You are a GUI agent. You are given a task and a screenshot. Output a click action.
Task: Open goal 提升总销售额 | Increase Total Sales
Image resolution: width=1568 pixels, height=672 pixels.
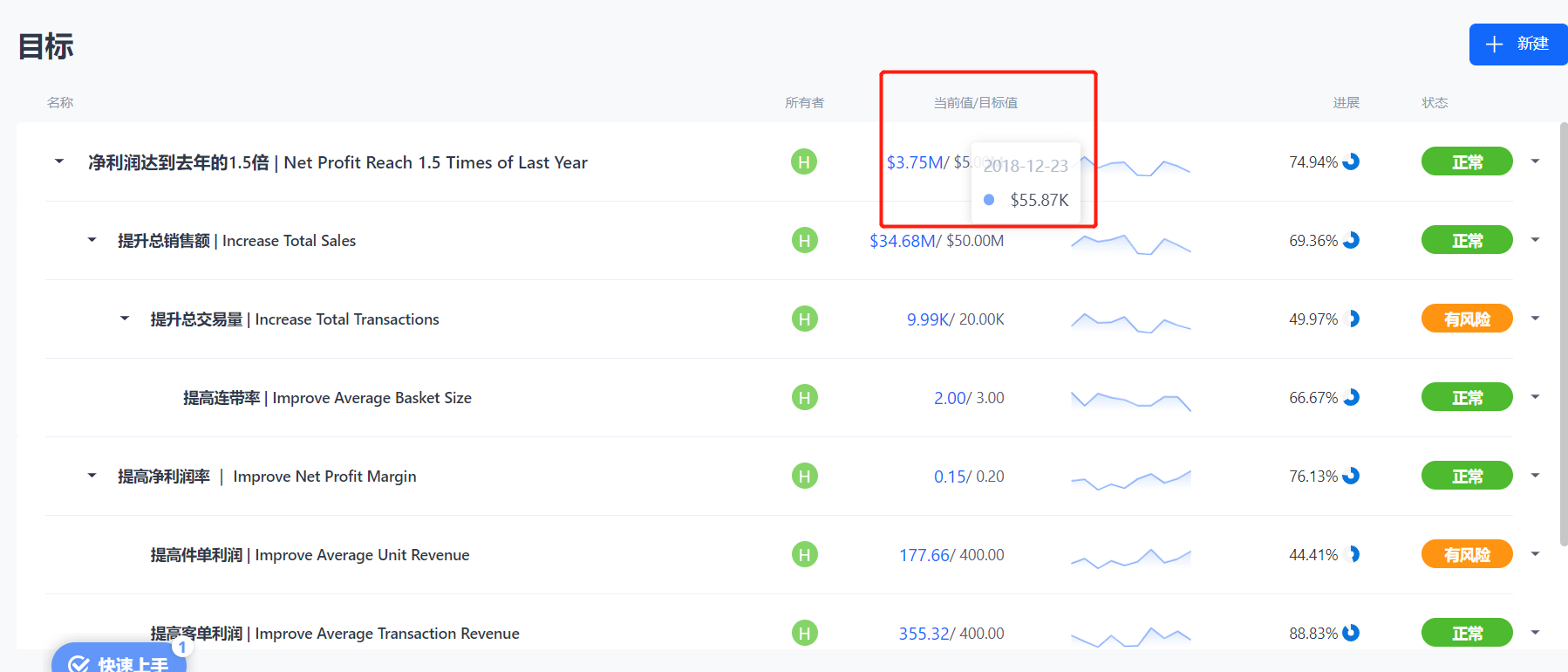point(237,241)
